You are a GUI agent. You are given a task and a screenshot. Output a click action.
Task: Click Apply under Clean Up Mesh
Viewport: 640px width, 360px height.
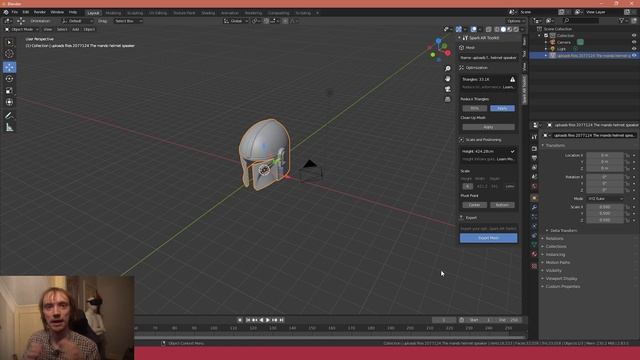[x=488, y=127]
